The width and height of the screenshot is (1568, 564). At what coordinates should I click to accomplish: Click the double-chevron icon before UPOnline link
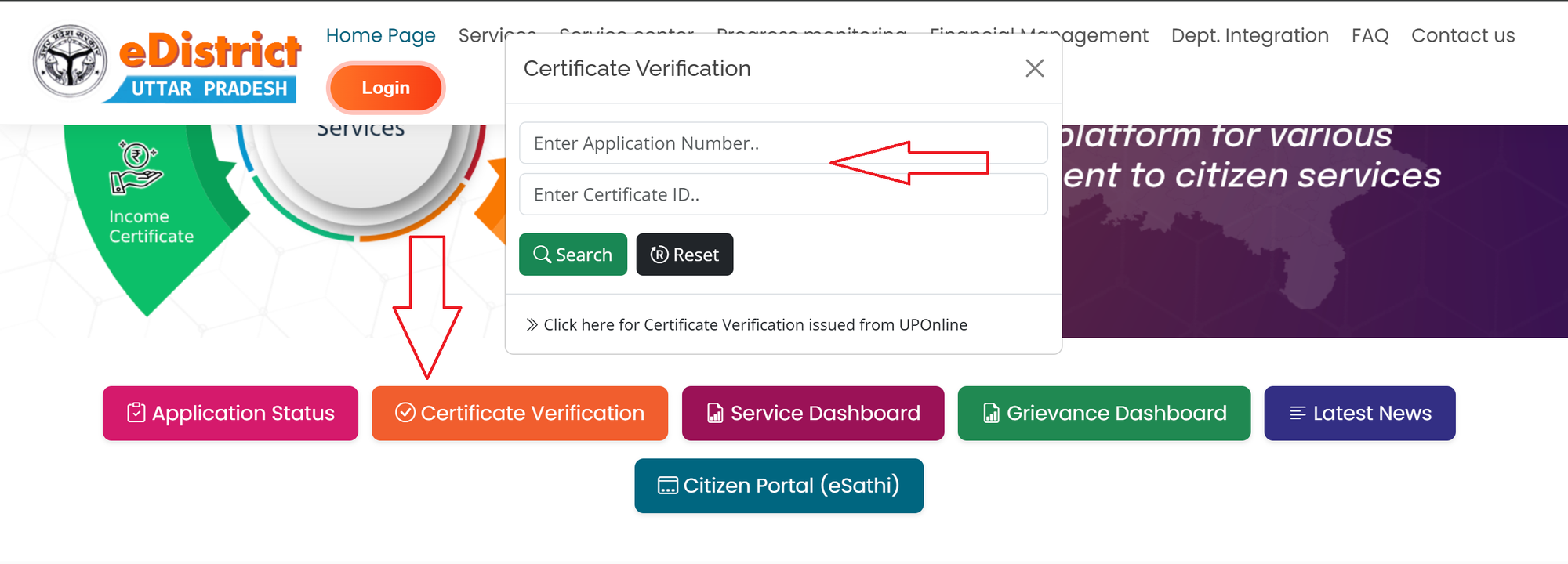532,324
